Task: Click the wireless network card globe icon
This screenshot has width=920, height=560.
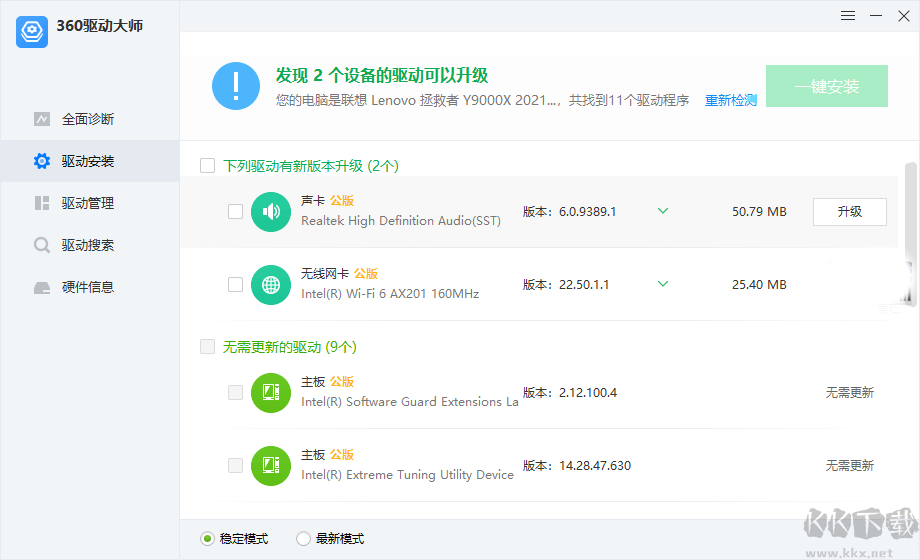Action: click(x=270, y=284)
